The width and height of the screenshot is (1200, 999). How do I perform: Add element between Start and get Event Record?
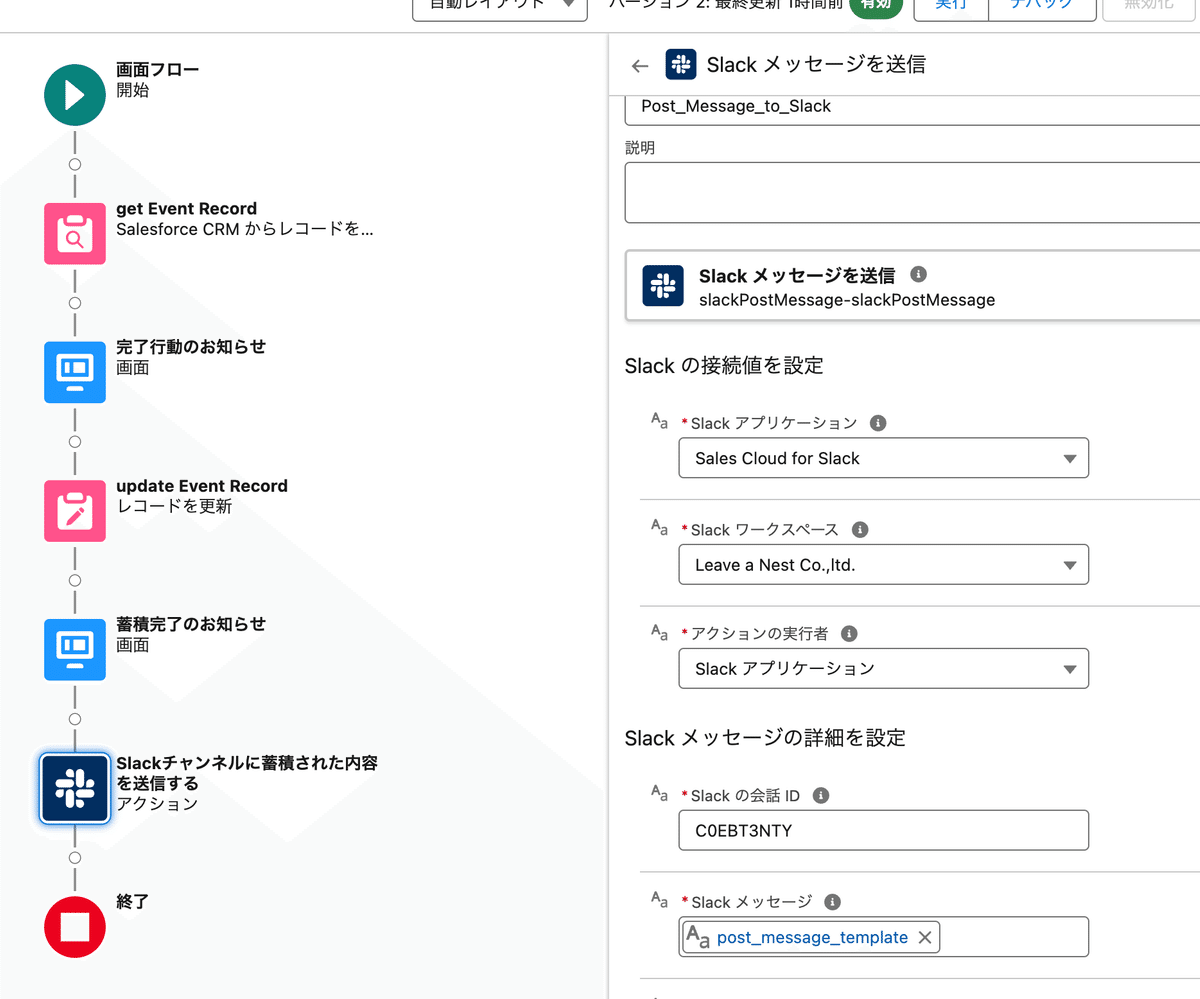(x=75, y=164)
